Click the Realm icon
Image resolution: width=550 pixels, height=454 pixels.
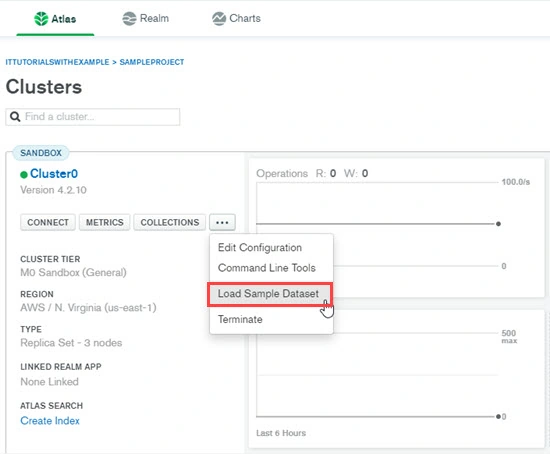click(129, 19)
